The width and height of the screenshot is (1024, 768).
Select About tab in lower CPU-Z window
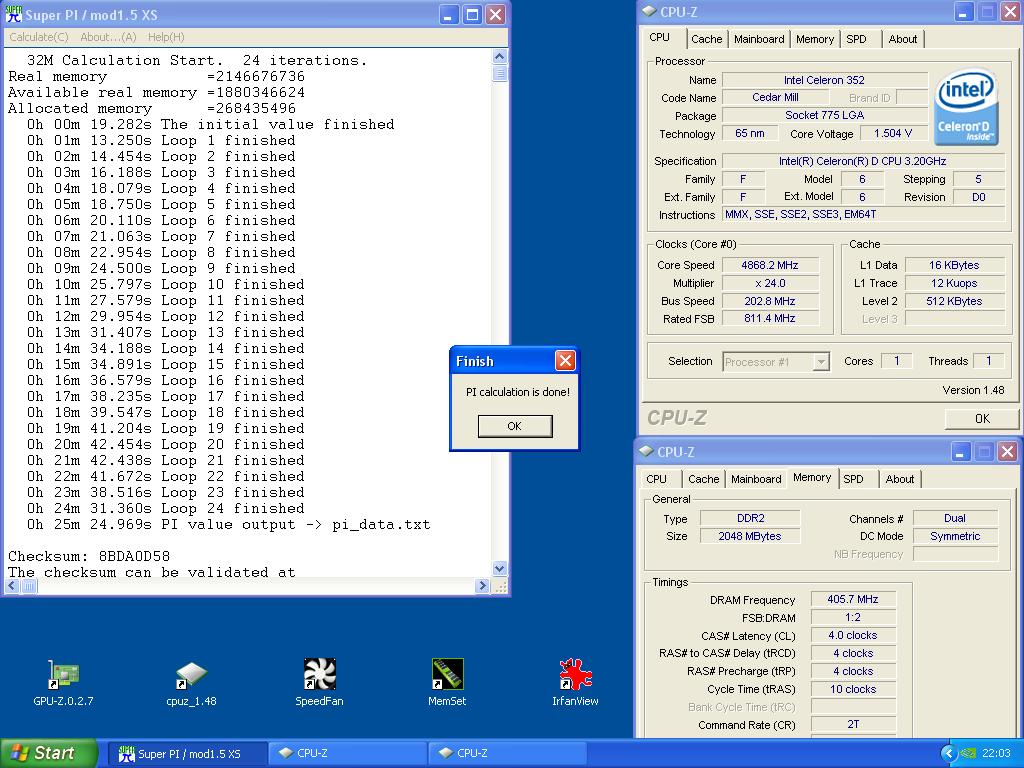pyautogui.click(x=900, y=479)
